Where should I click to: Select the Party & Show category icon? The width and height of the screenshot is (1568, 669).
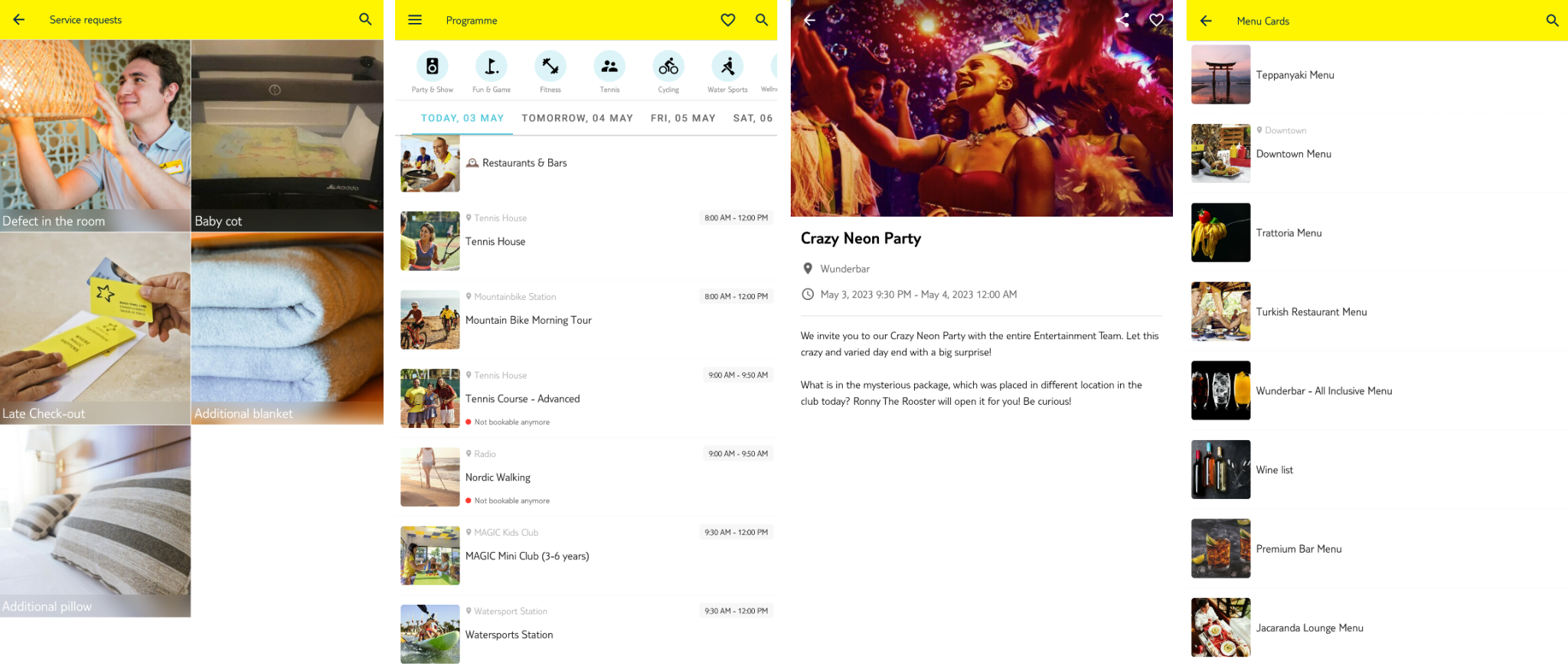[x=432, y=67]
